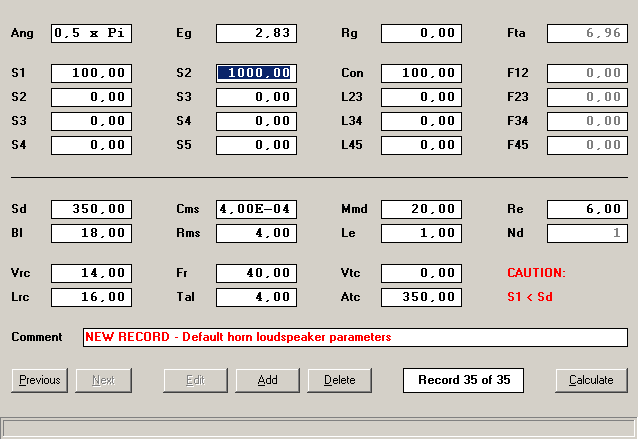Select the Mmd field containing 20,00

(422, 209)
